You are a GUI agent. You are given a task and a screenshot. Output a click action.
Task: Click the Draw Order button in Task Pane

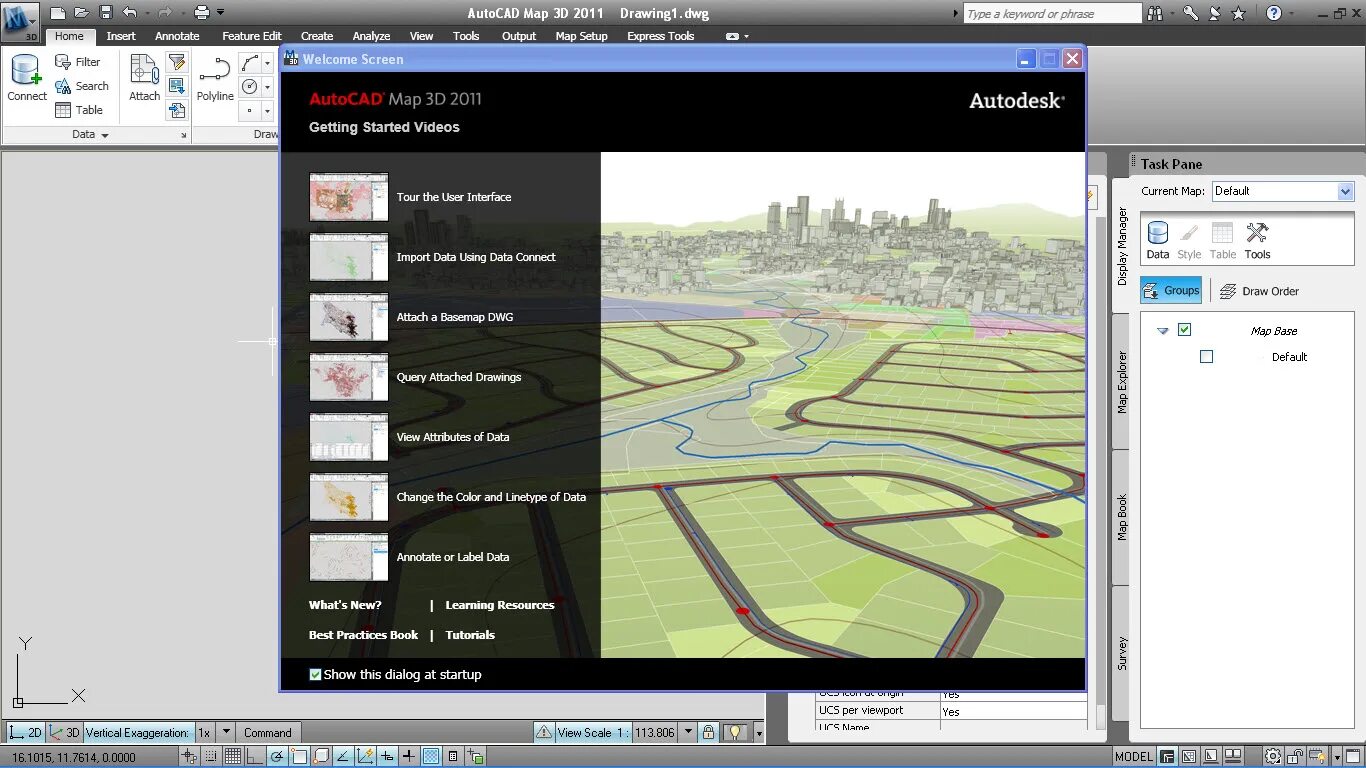pyautogui.click(x=1260, y=291)
